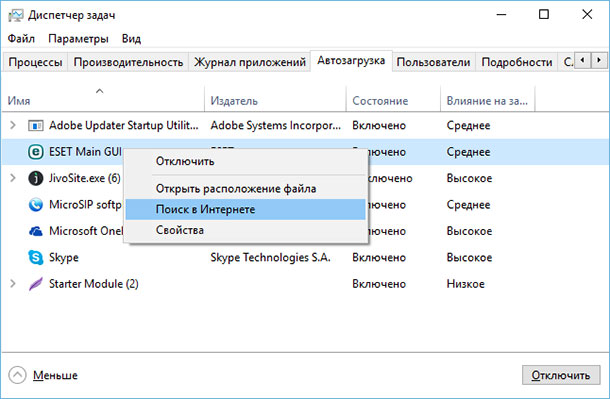Switch to the Процессы tab
The height and width of the screenshot is (399, 610).
tap(35, 62)
